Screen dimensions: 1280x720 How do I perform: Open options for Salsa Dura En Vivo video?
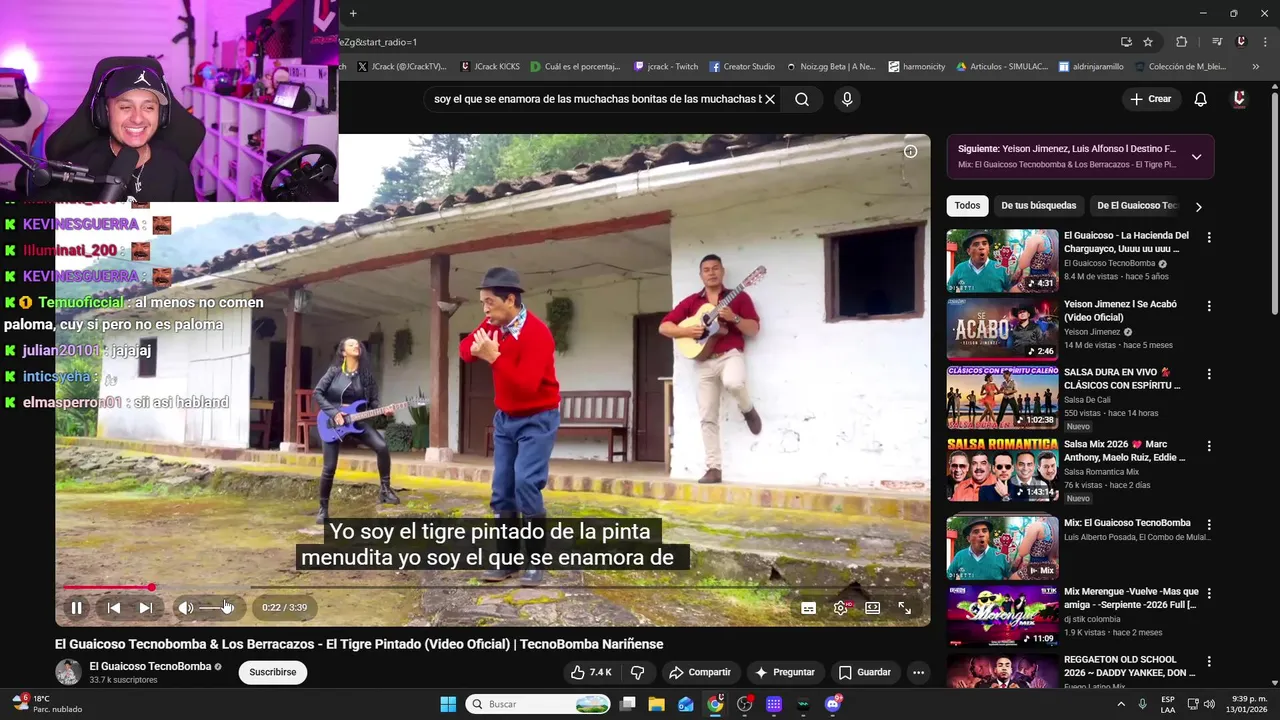[x=1209, y=374]
